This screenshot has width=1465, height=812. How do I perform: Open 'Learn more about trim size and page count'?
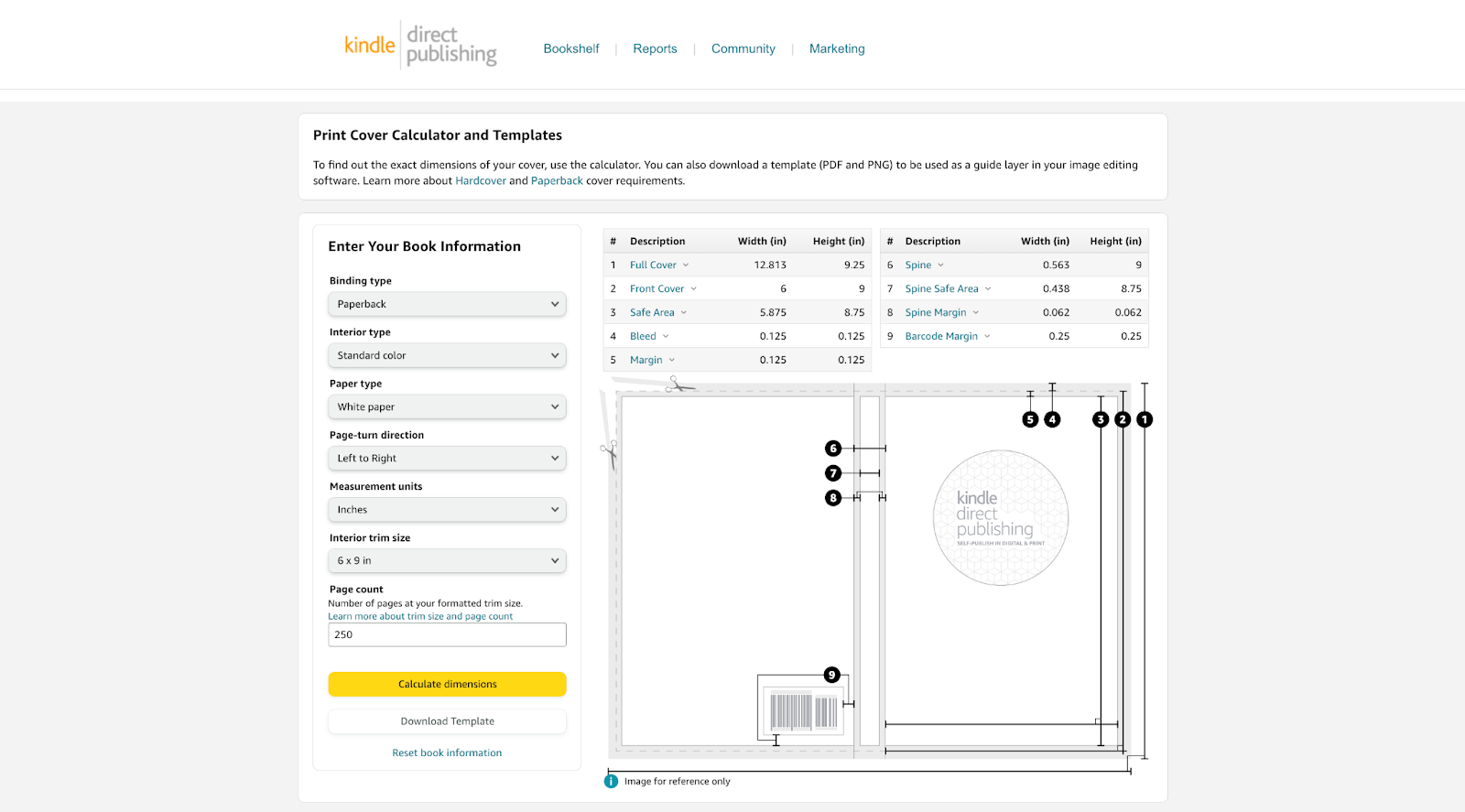click(x=420, y=616)
